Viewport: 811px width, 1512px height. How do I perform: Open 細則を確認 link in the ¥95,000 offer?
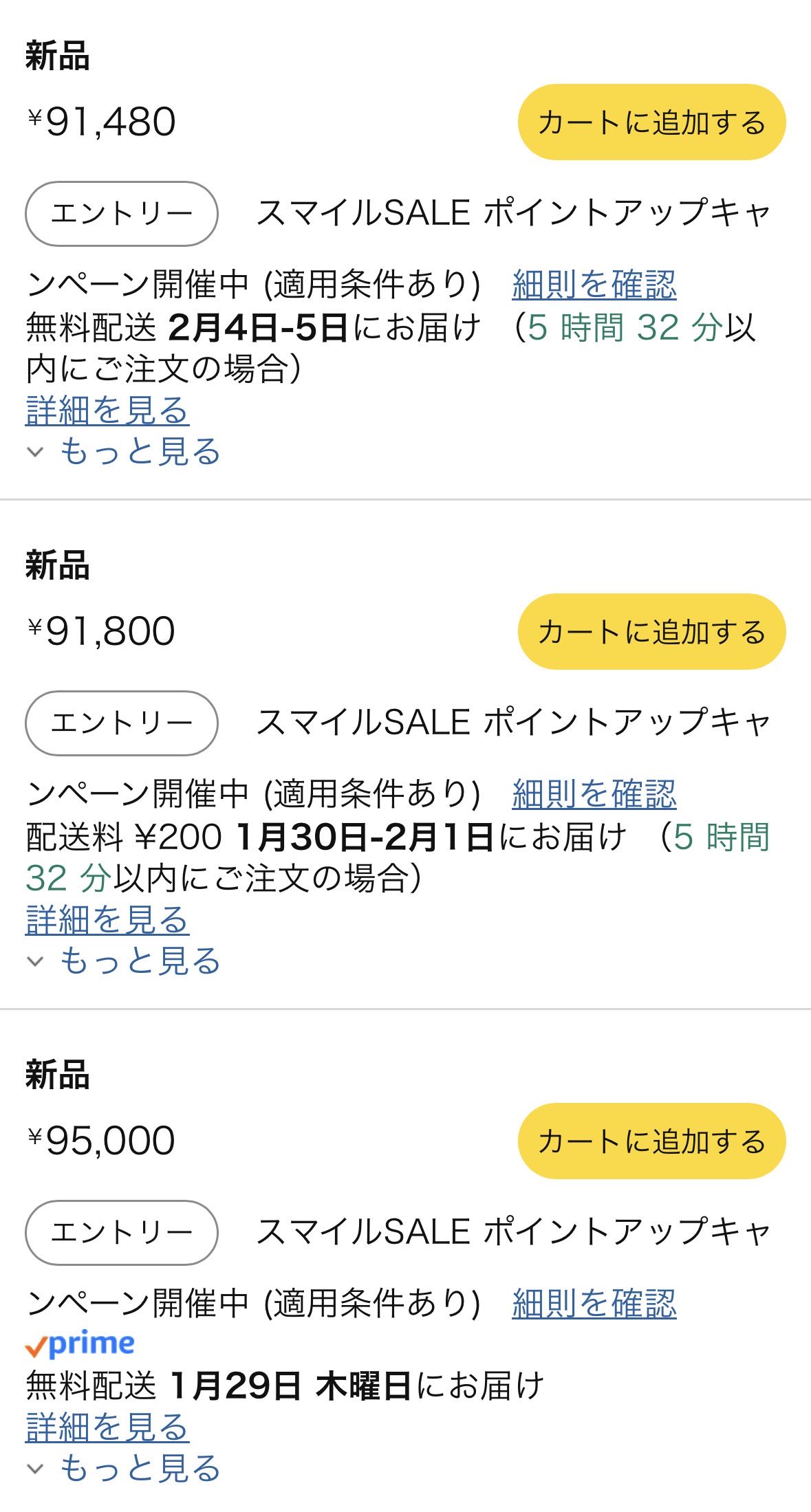tap(594, 1303)
